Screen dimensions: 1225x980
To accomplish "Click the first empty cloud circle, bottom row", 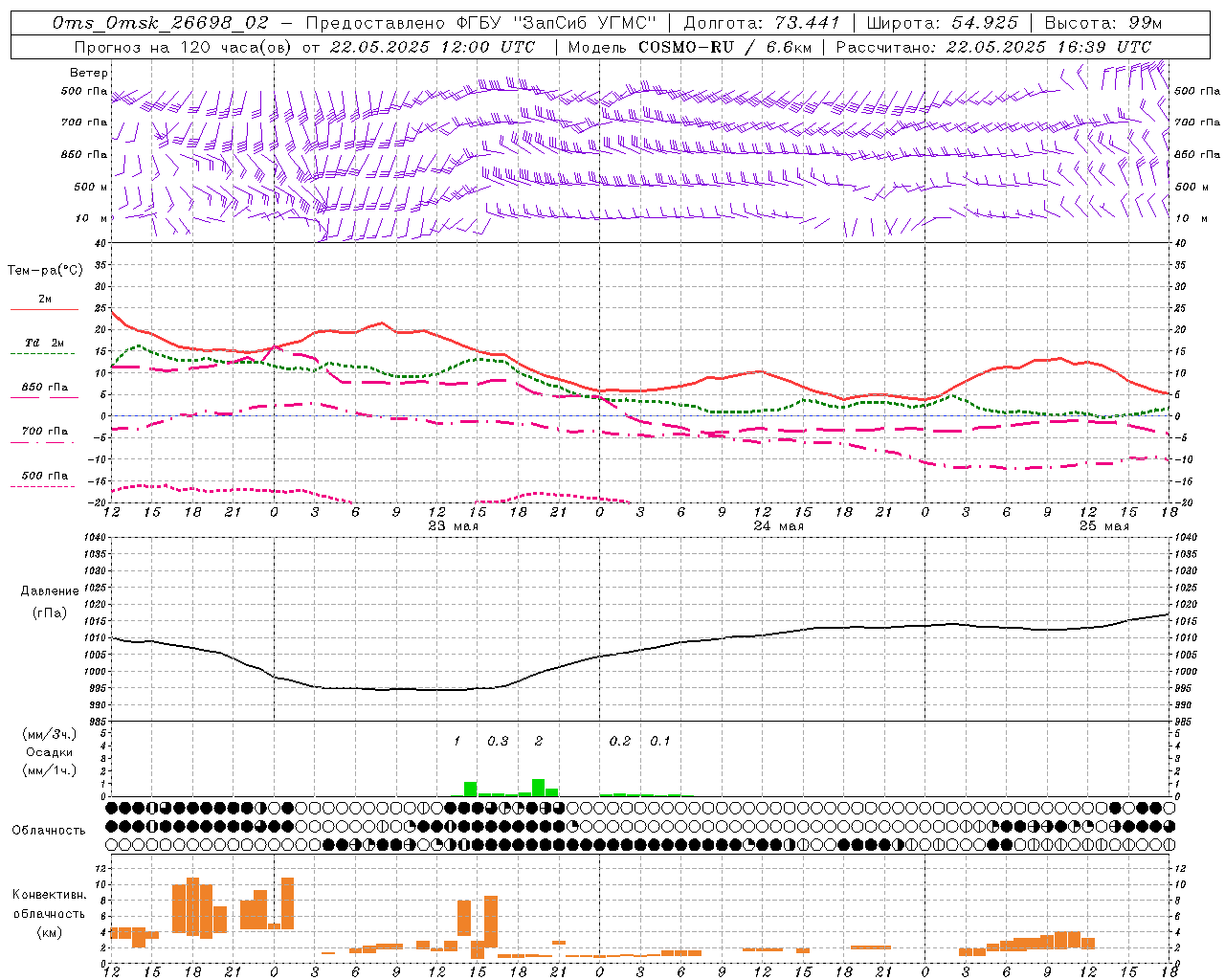I will coord(112,844).
